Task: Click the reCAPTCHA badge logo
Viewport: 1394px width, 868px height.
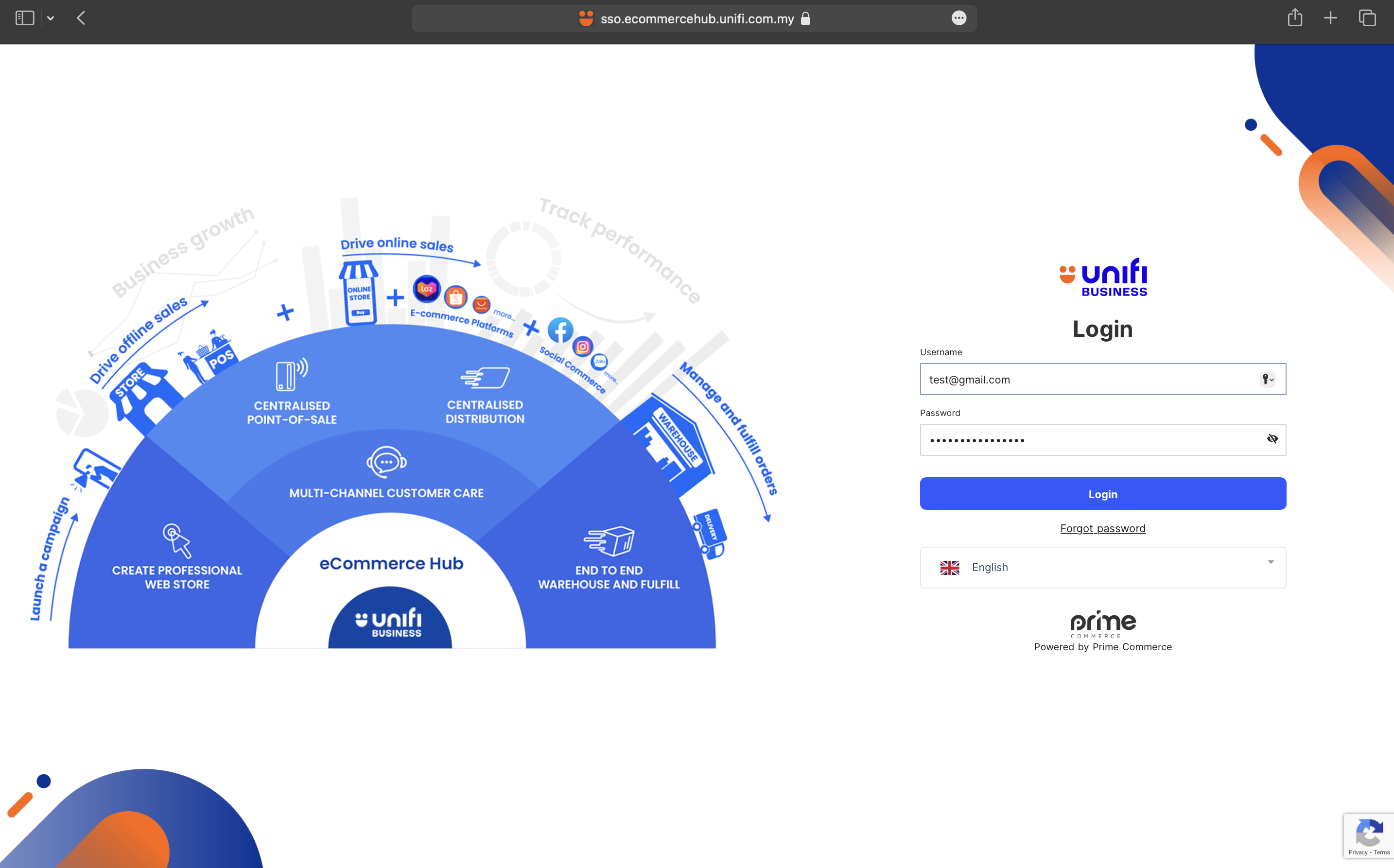Action: point(1369,833)
